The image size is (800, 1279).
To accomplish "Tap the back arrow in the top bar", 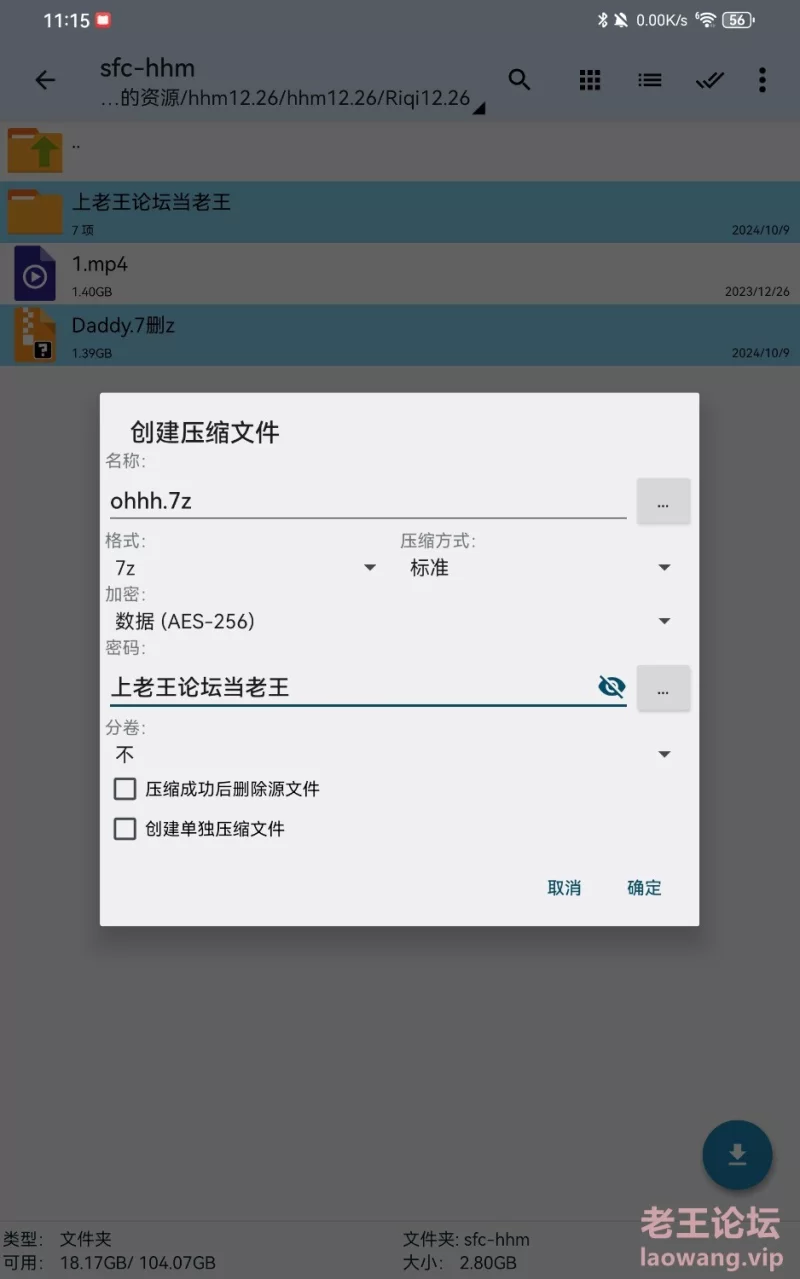I will (45, 81).
